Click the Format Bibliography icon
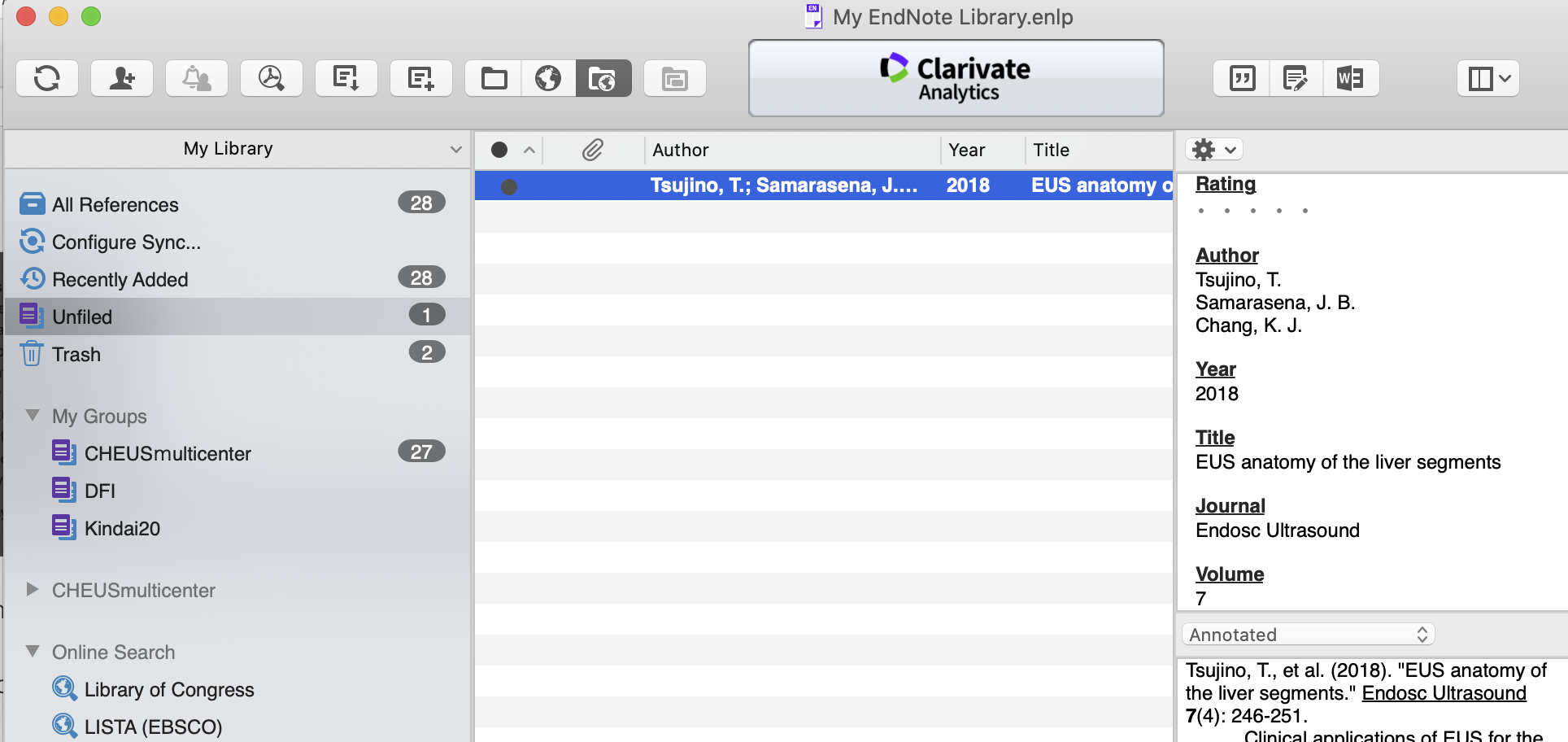Screen dimensions: 1568x742 point(1296,78)
